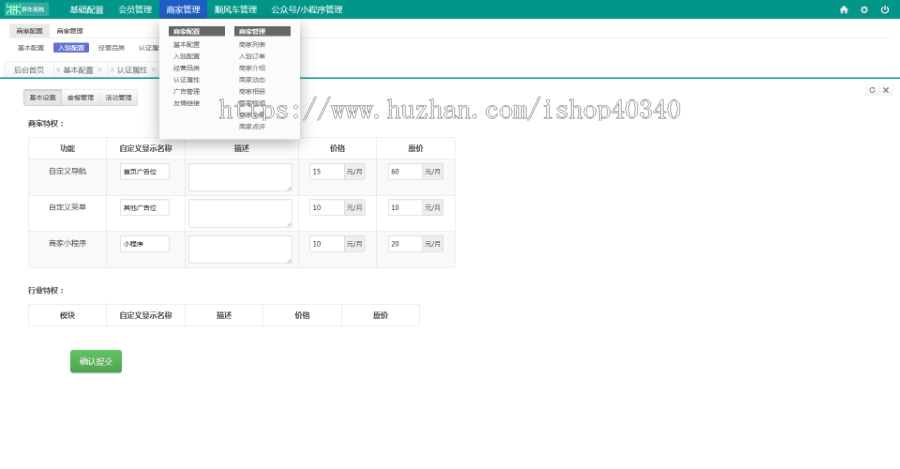The width and height of the screenshot is (900, 469).
Task: Click the home icon in top bar
Action: pos(843,9)
